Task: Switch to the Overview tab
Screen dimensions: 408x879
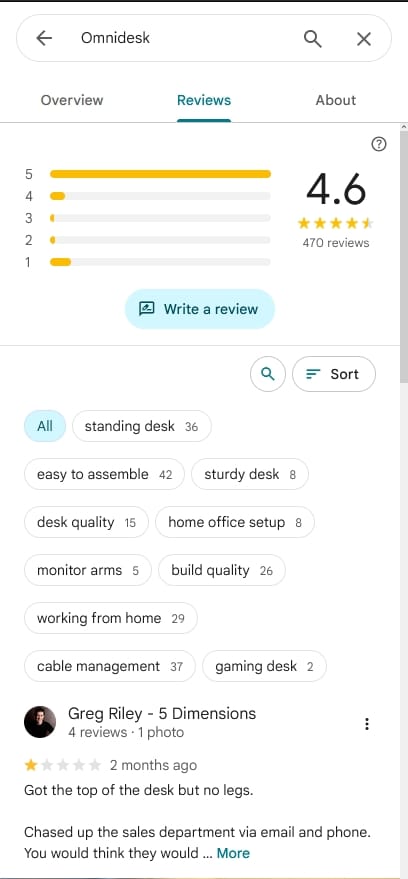Action: (x=72, y=100)
